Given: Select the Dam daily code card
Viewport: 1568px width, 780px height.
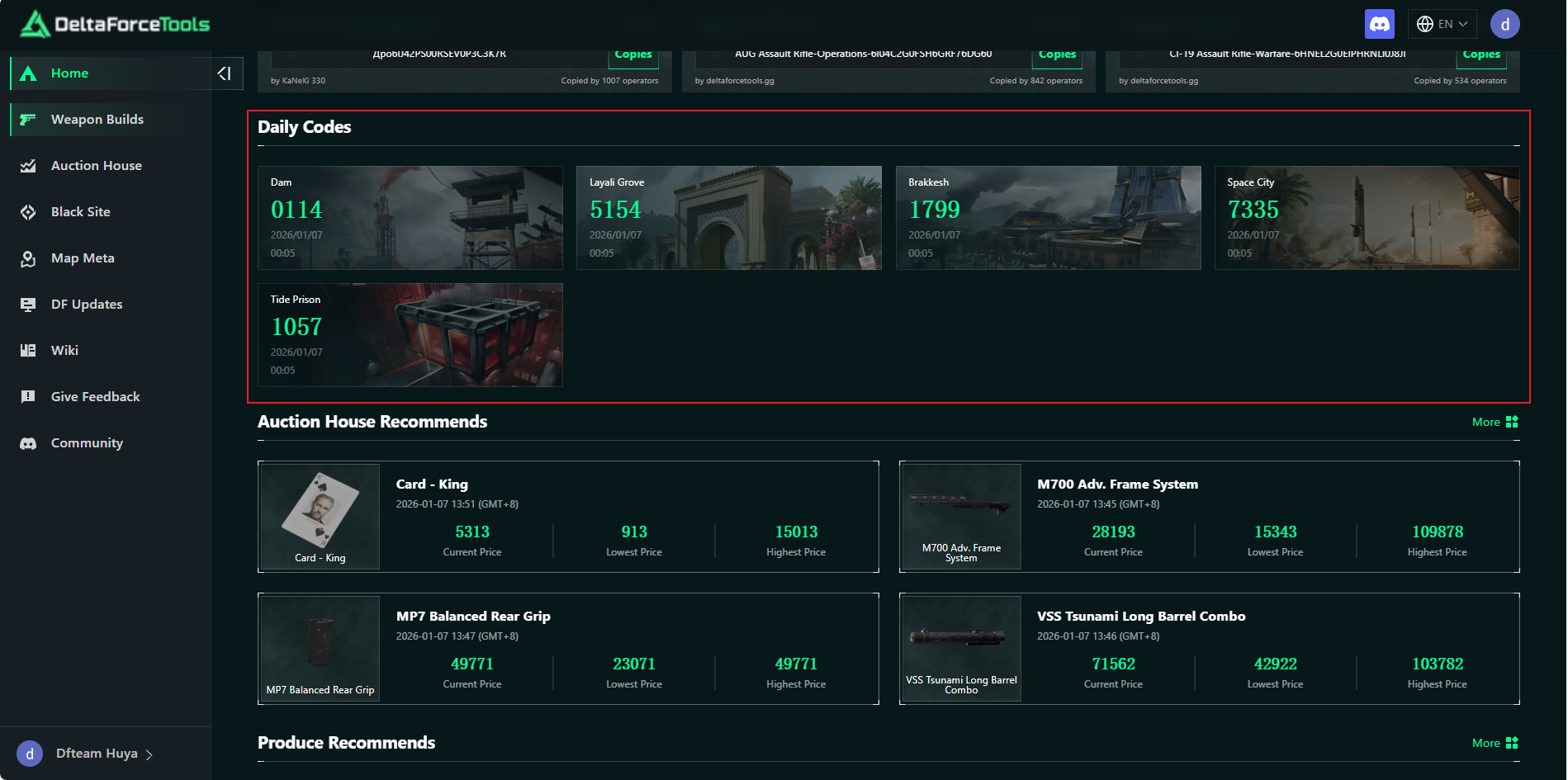Looking at the screenshot, I should pyautogui.click(x=410, y=218).
